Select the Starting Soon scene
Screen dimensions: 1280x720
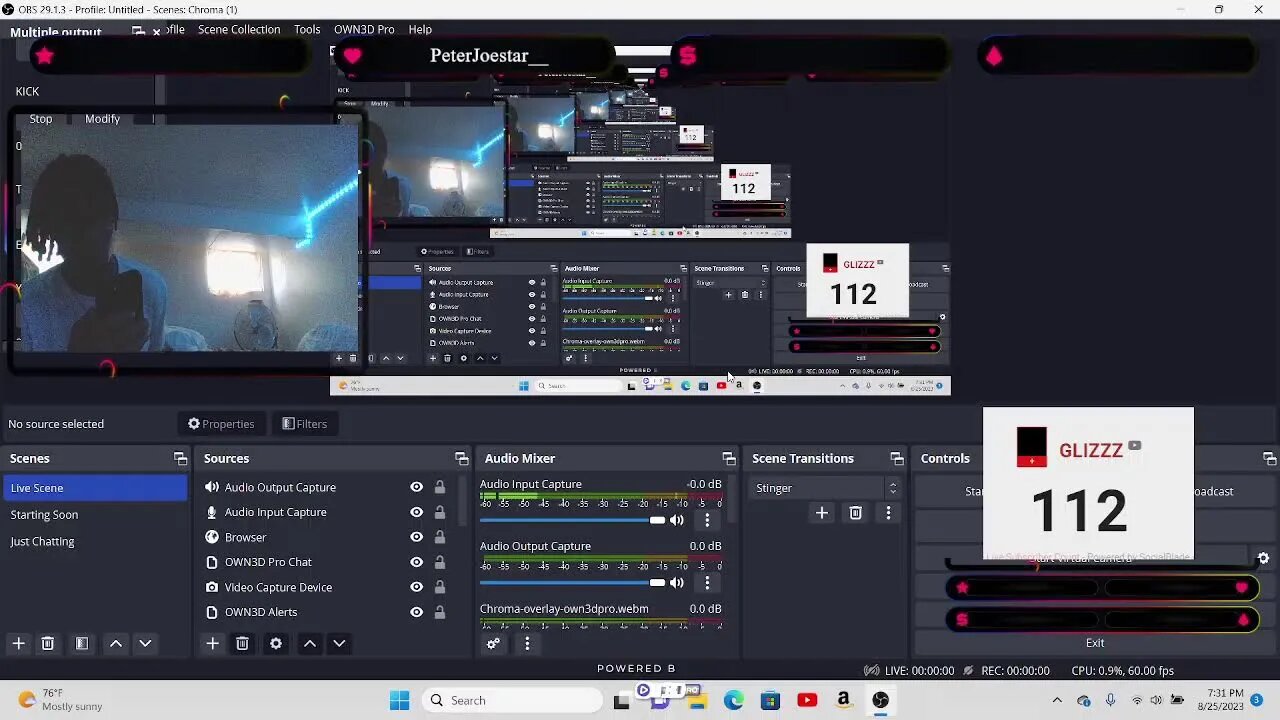(94, 514)
